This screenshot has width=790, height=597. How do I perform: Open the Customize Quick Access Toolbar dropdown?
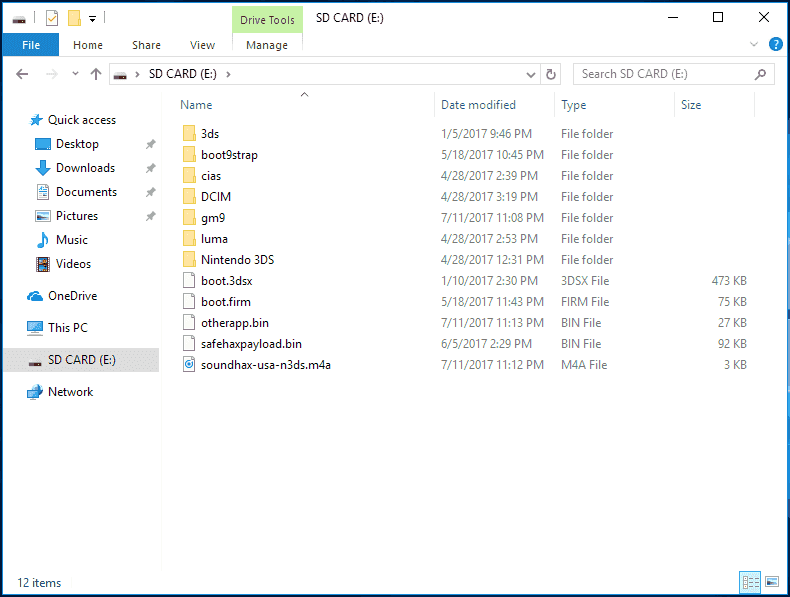[93, 19]
